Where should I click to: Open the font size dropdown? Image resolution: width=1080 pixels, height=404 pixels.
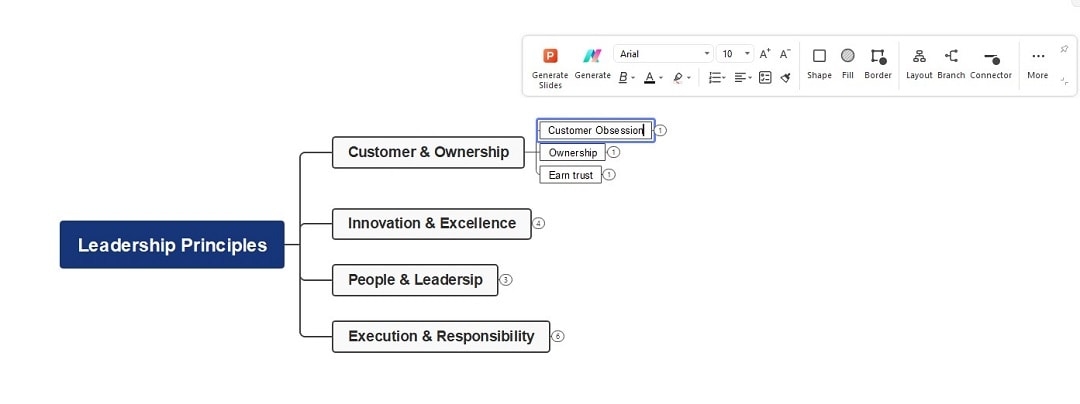747,54
